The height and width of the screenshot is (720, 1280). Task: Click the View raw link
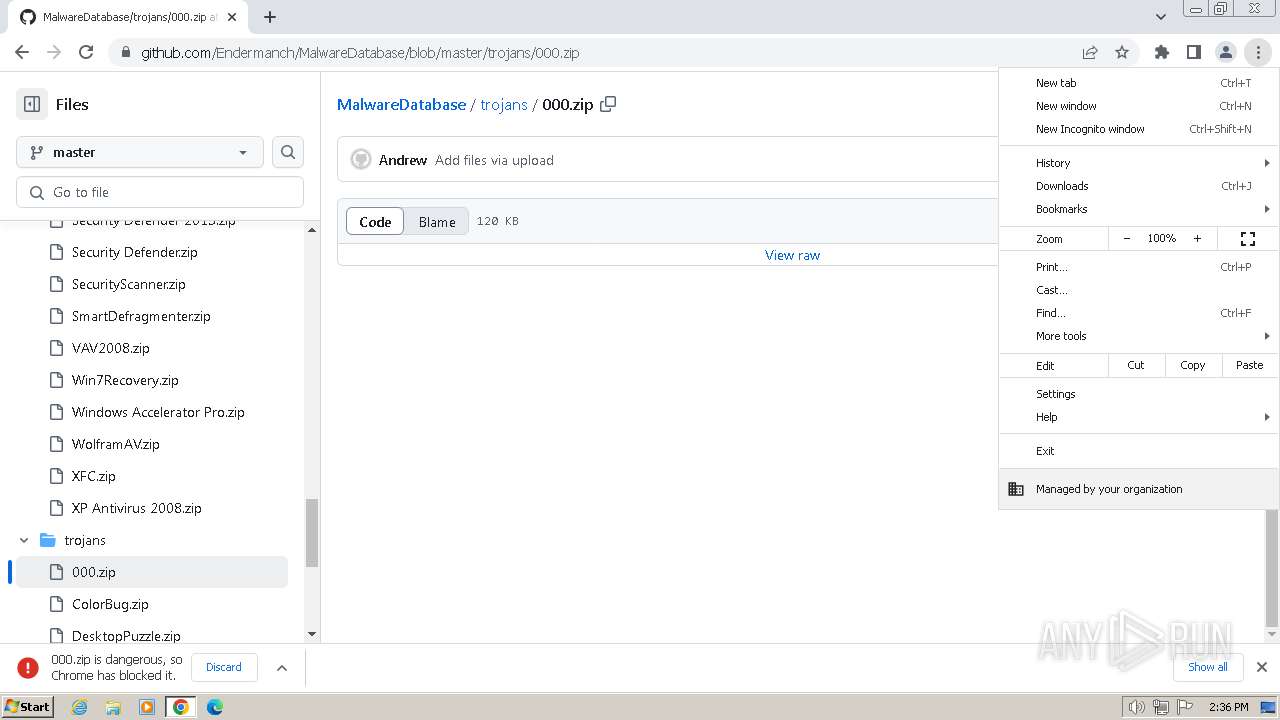pos(792,255)
